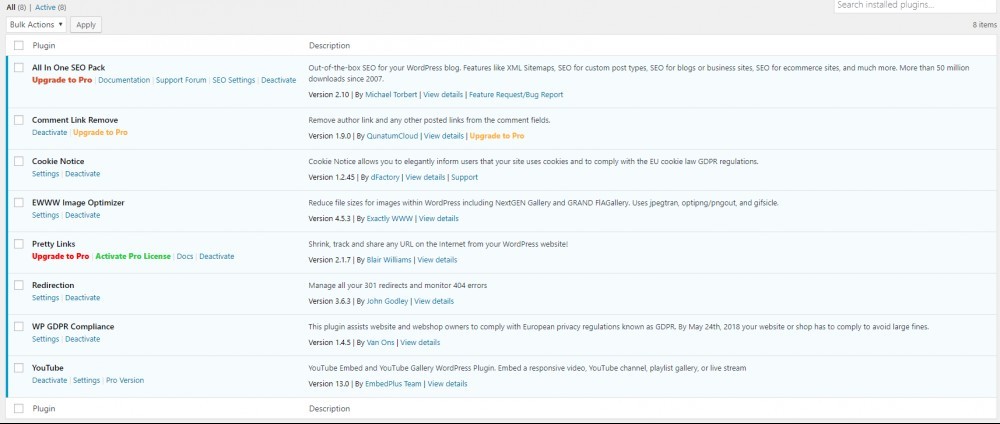Deactivate Pretty Links plugin

pos(217,256)
